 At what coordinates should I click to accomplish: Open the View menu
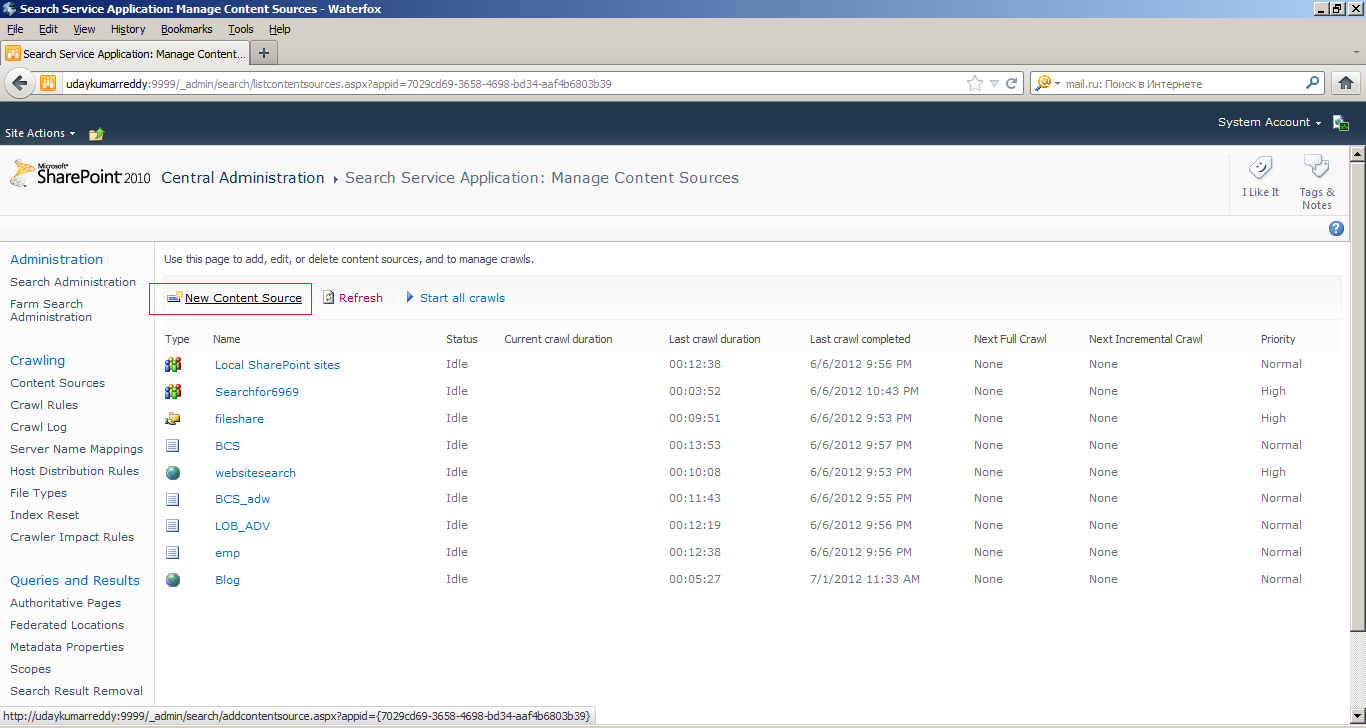tap(84, 29)
